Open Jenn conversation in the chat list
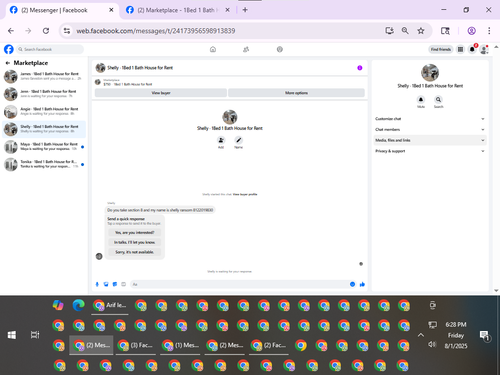Image resolution: width=500 pixels, height=375 pixels. [x=44, y=94]
